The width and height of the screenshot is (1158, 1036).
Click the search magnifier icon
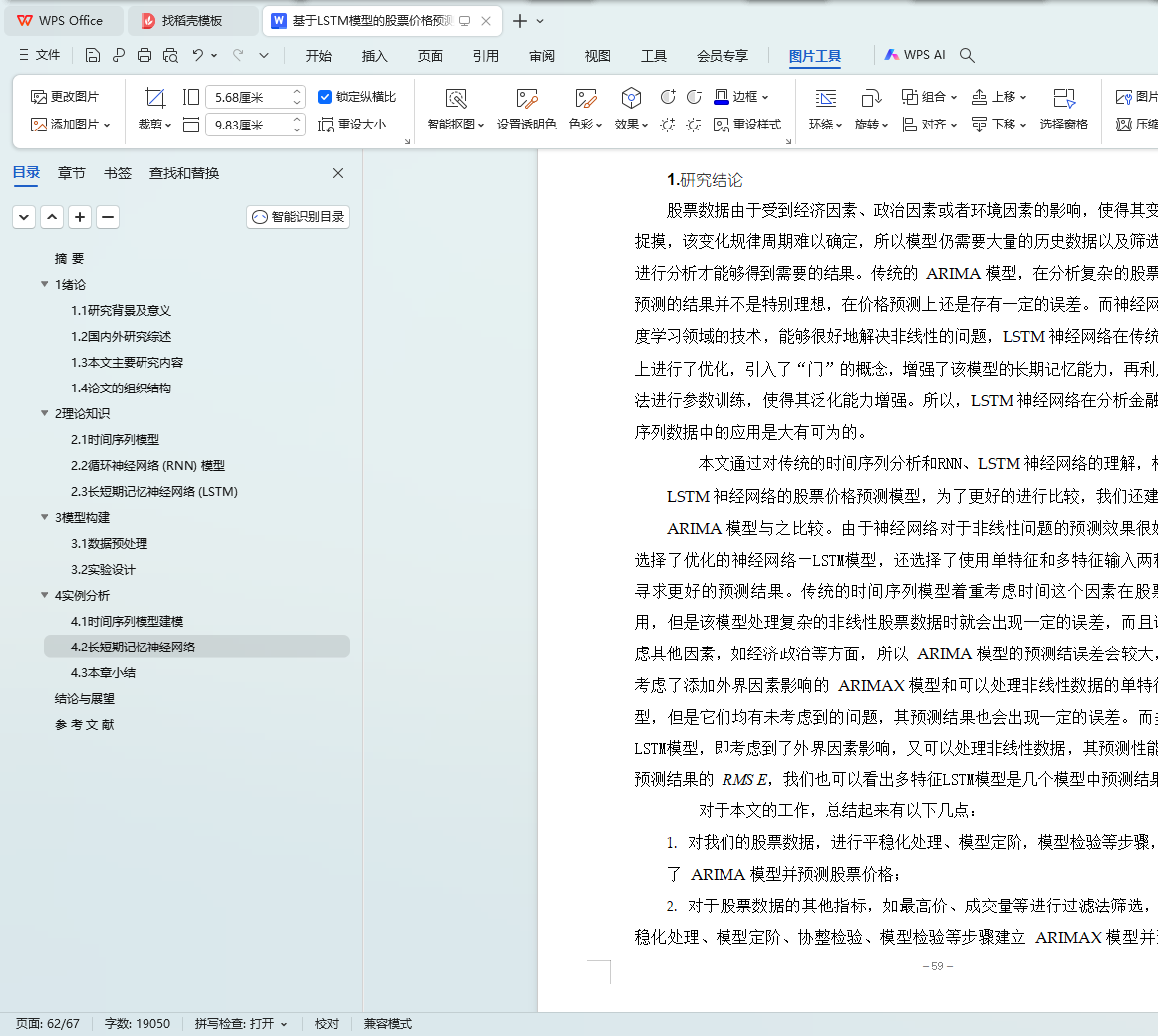click(x=967, y=56)
